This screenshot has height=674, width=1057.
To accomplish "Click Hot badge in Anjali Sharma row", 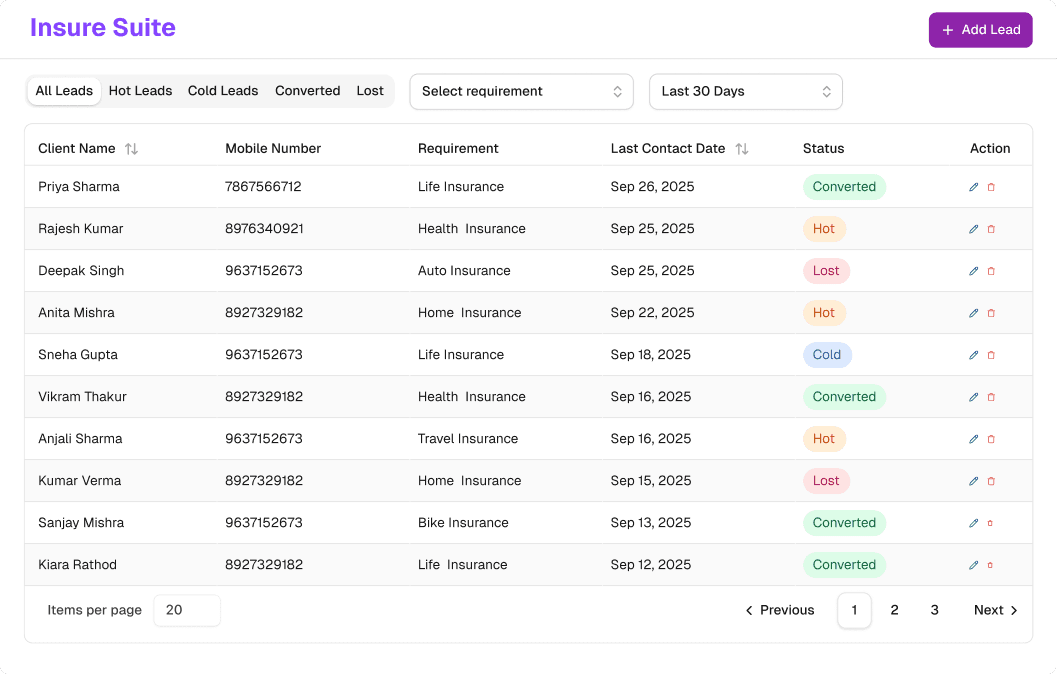I will pyautogui.click(x=824, y=439).
